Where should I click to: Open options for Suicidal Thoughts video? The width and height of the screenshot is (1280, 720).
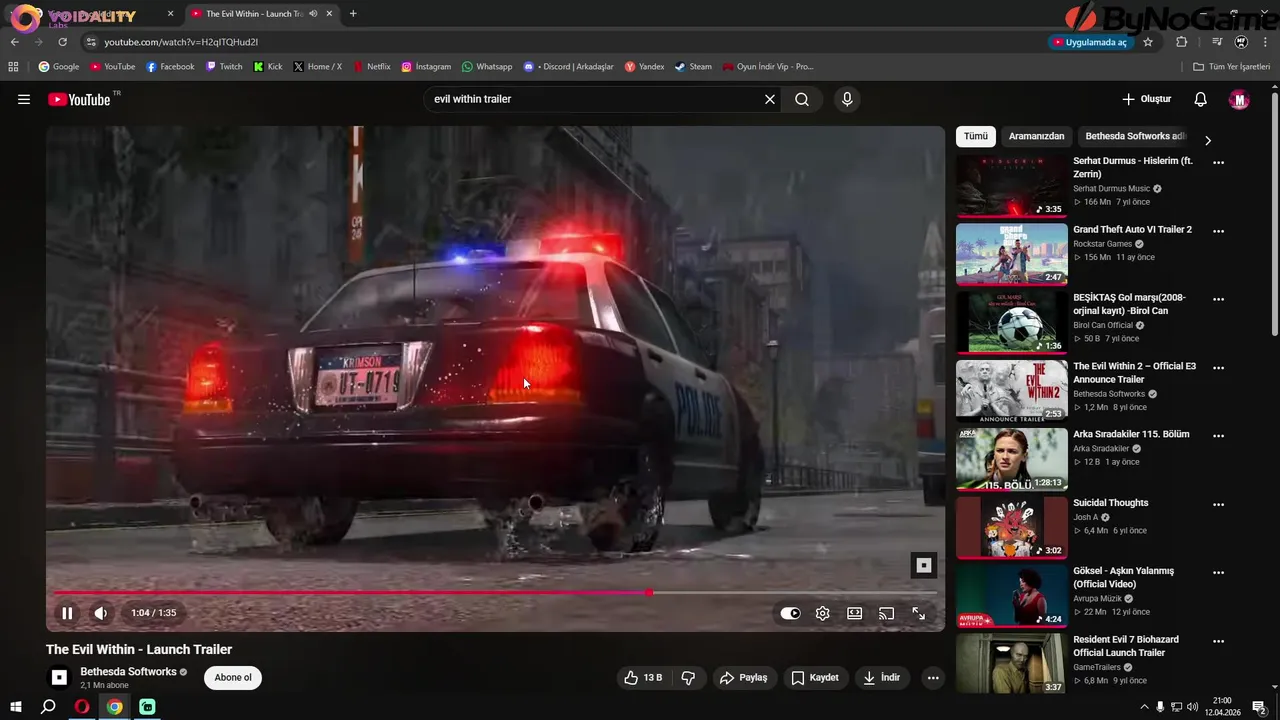point(1218,504)
